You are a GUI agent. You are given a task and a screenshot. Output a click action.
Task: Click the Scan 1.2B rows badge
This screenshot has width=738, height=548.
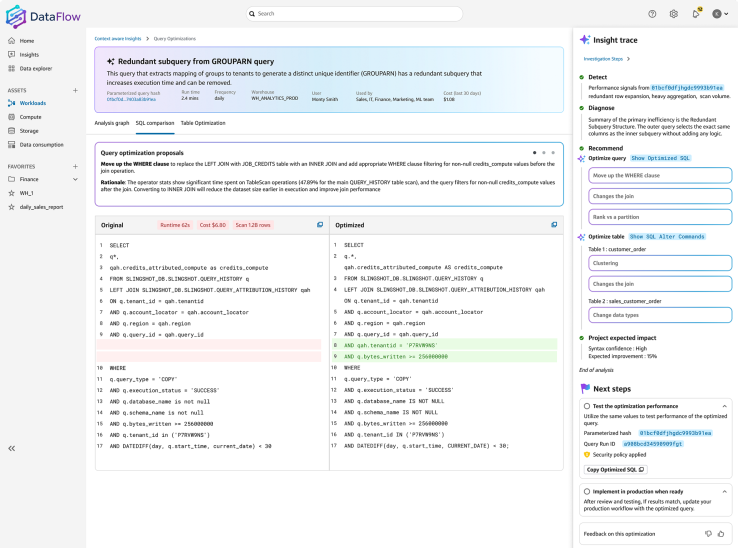(253, 225)
